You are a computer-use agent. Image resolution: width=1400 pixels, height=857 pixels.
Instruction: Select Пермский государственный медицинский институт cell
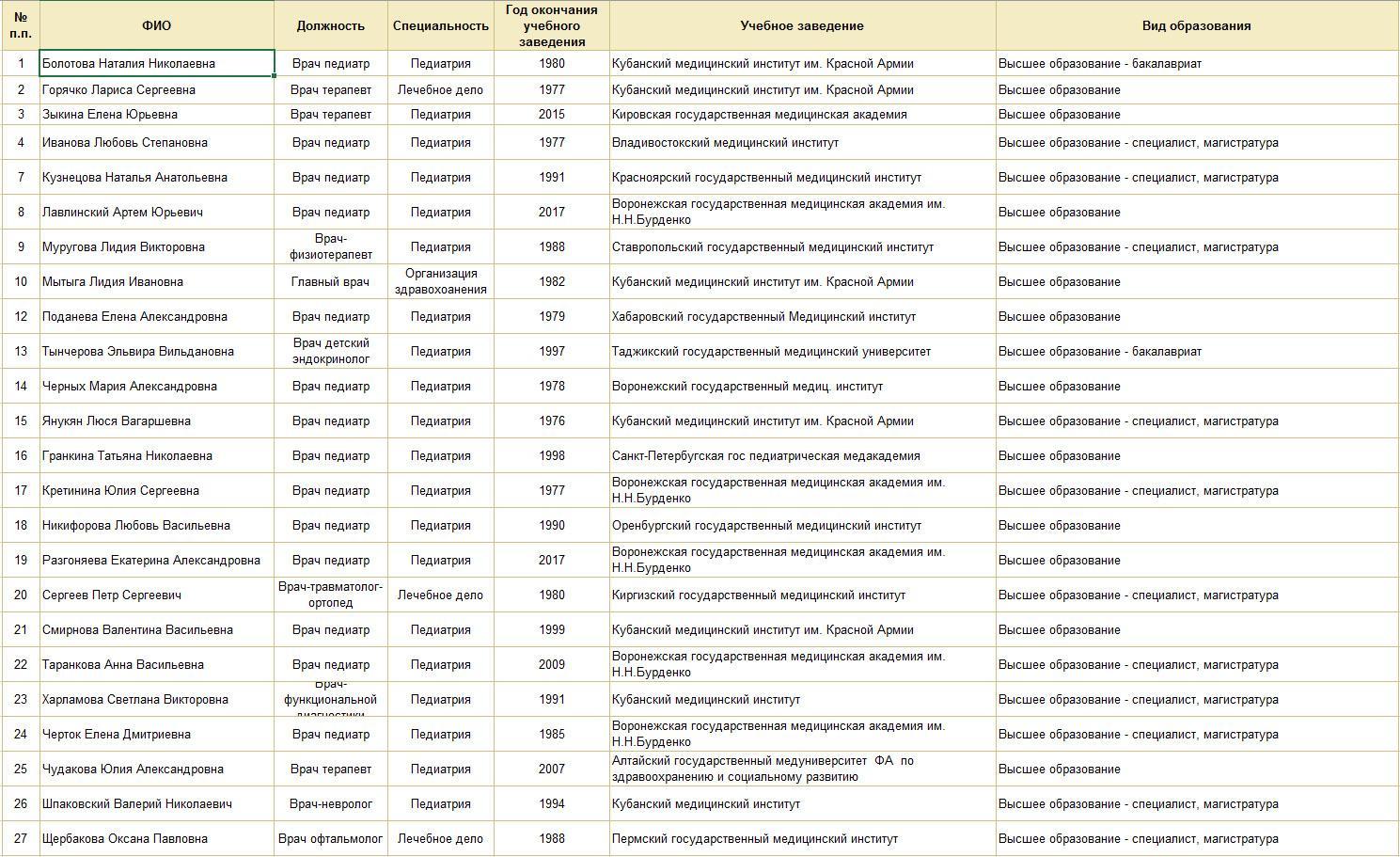tap(802, 839)
